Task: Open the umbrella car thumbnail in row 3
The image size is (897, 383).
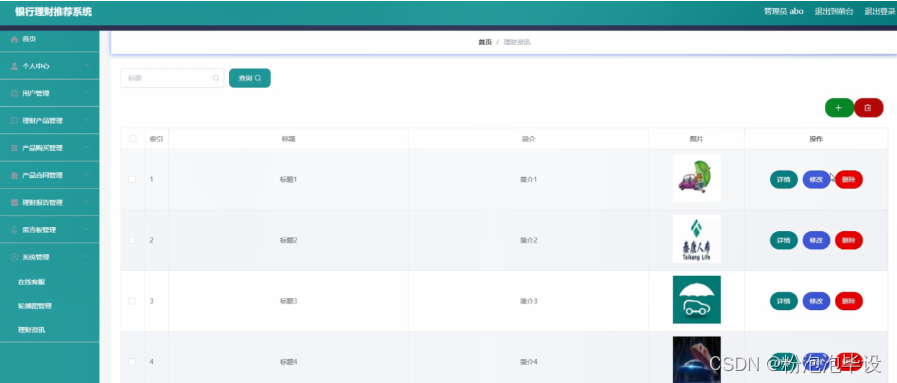Action: pos(696,300)
